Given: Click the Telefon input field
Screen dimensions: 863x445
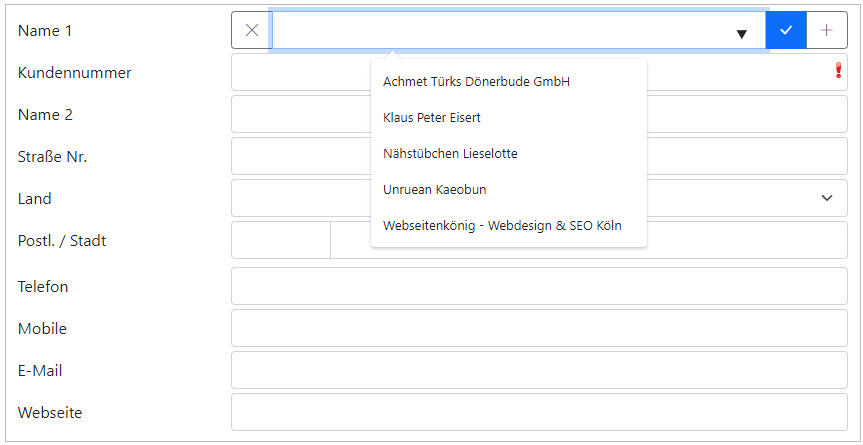Looking at the screenshot, I should (539, 286).
